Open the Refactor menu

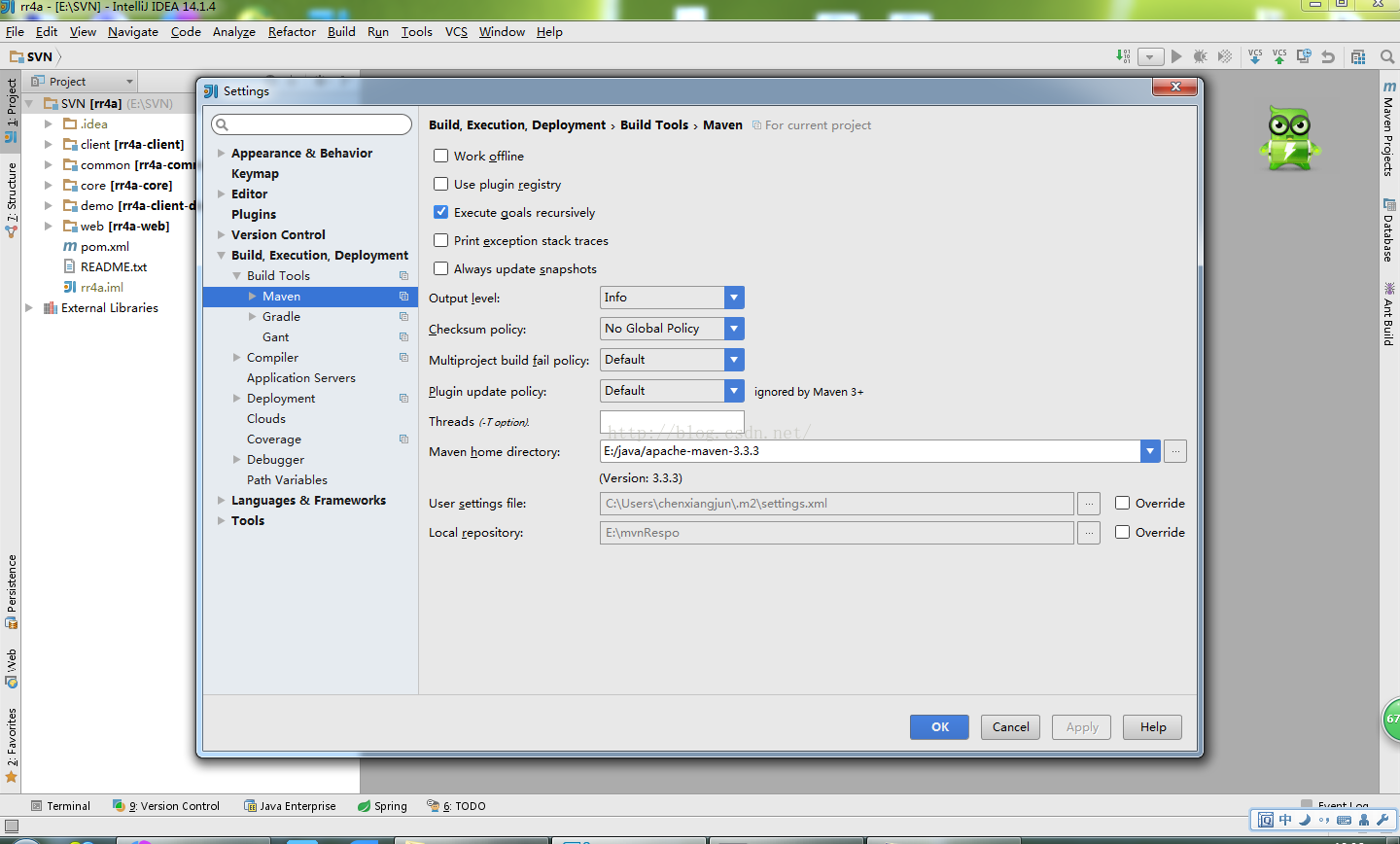(x=292, y=32)
